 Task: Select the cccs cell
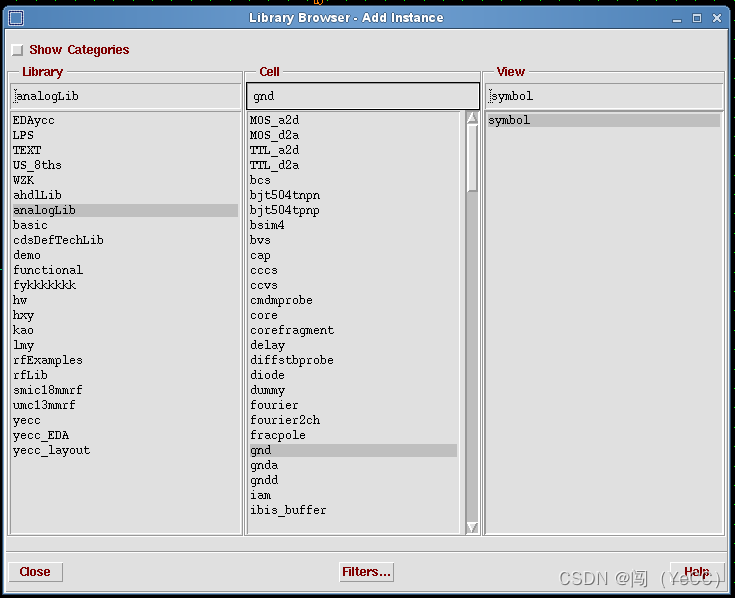264,270
